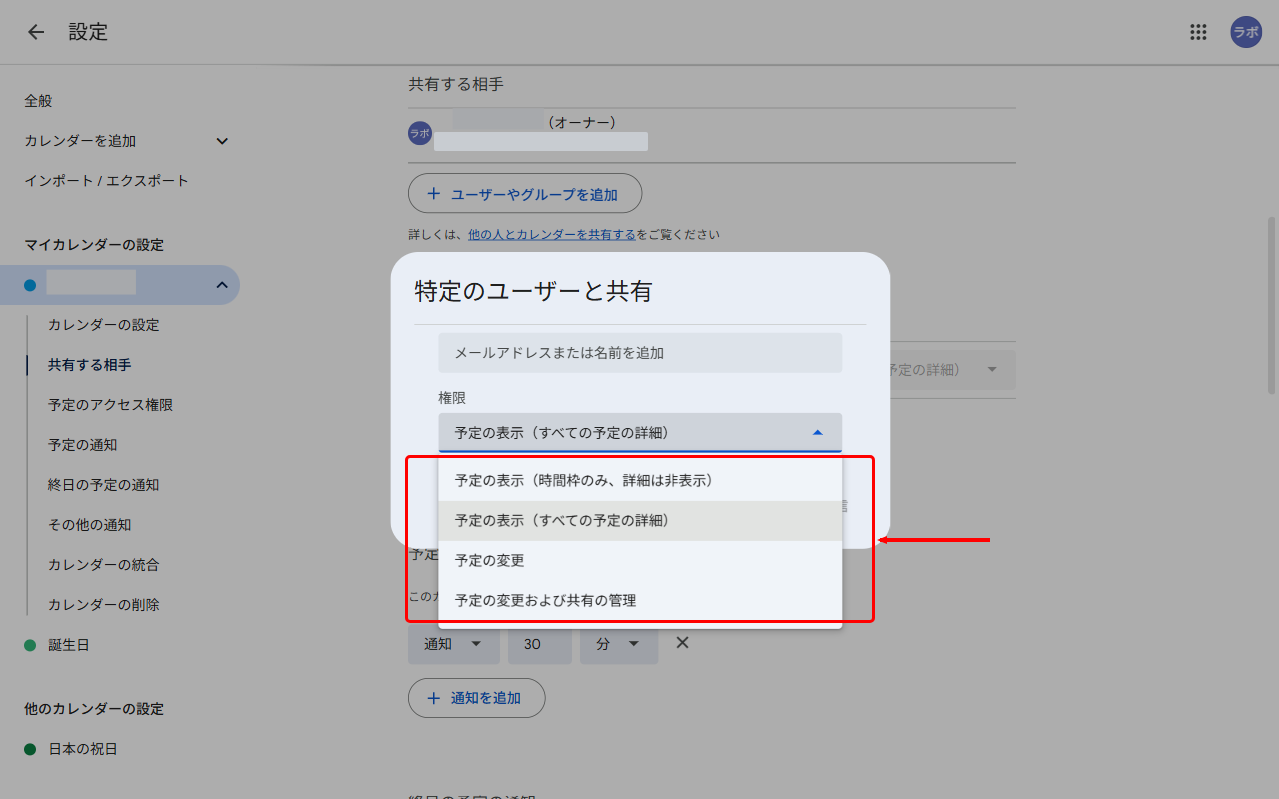
Task: Click the 30 minutes number field
Action: (x=540, y=644)
